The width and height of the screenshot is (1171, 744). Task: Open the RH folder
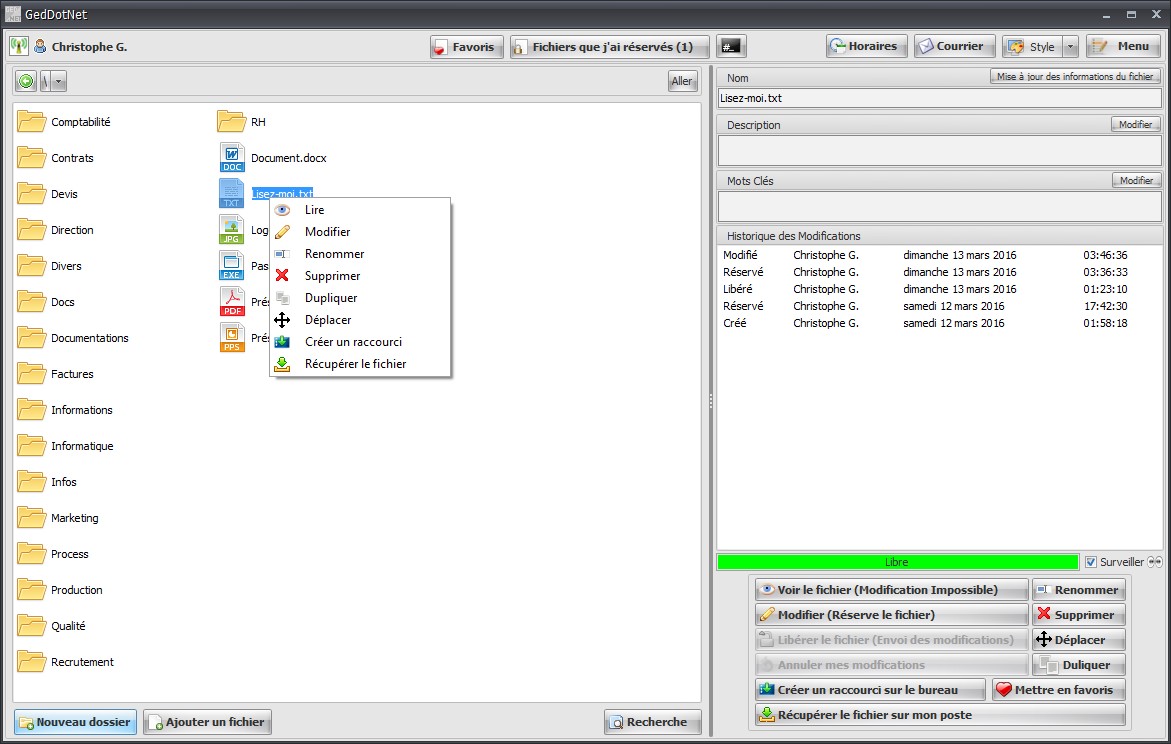[x=242, y=122]
